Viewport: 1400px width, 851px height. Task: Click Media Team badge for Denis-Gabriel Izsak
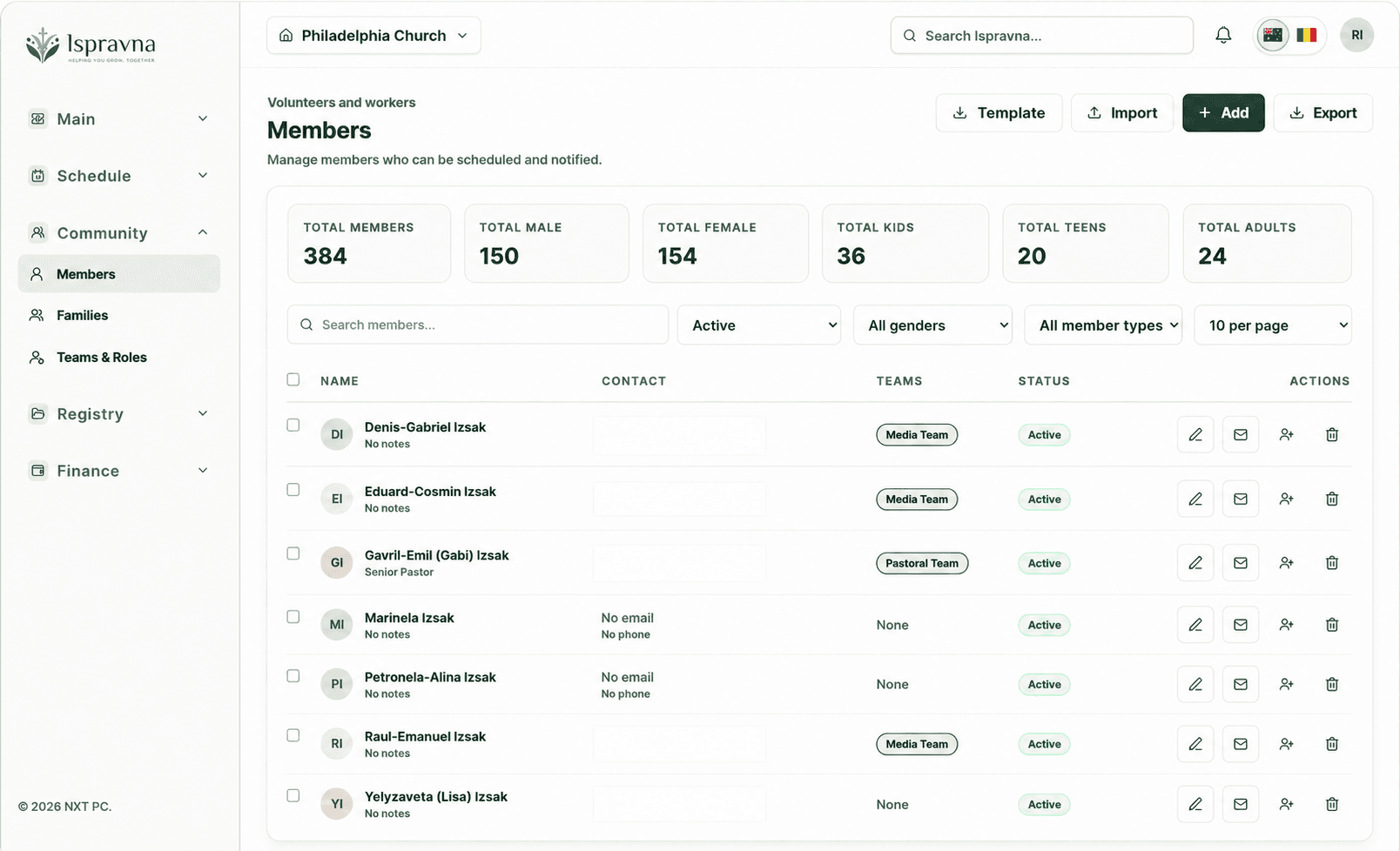click(x=917, y=435)
